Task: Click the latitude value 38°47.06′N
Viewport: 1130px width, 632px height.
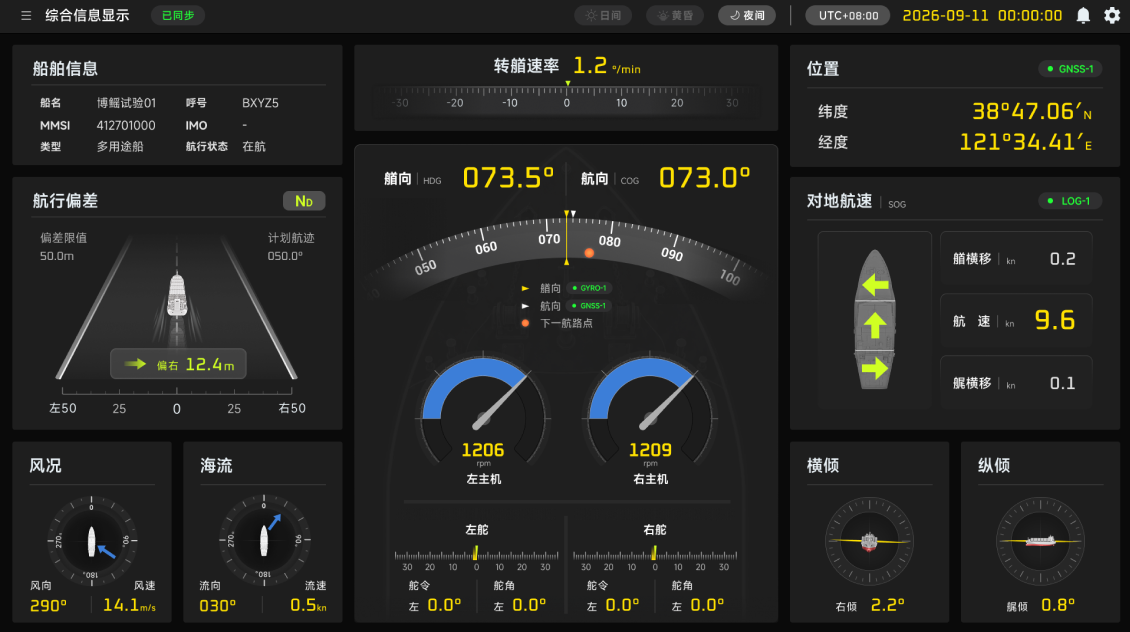Action: point(1032,111)
